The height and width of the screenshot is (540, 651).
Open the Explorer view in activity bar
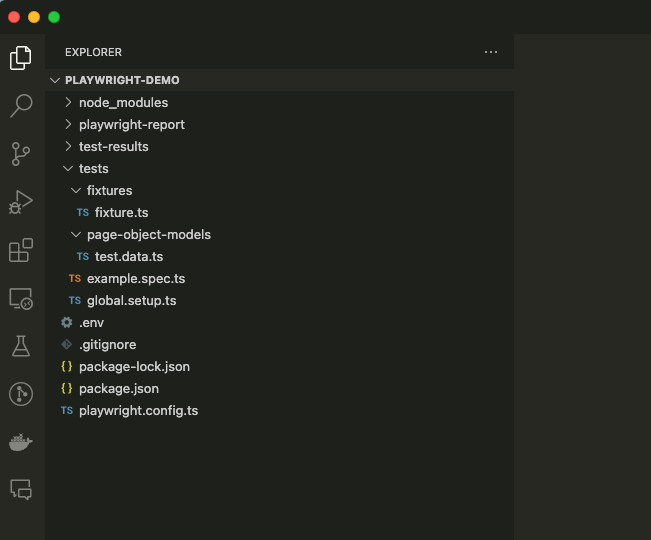click(x=21, y=58)
